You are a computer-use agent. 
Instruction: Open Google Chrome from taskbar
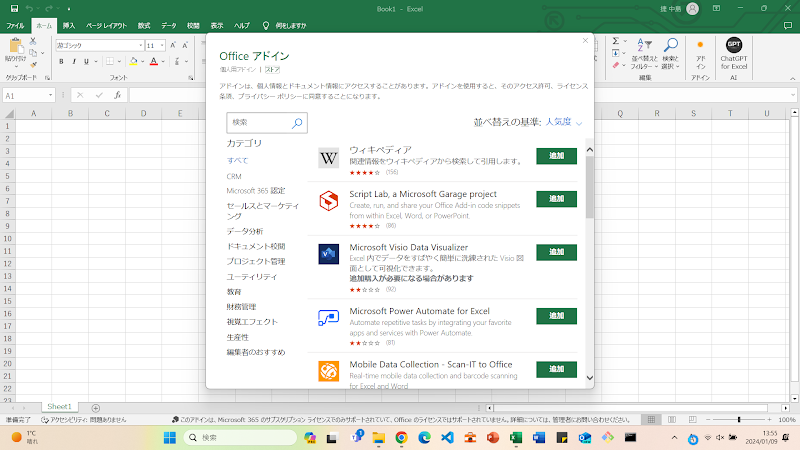pyautogui.click(x=402, y=437)
